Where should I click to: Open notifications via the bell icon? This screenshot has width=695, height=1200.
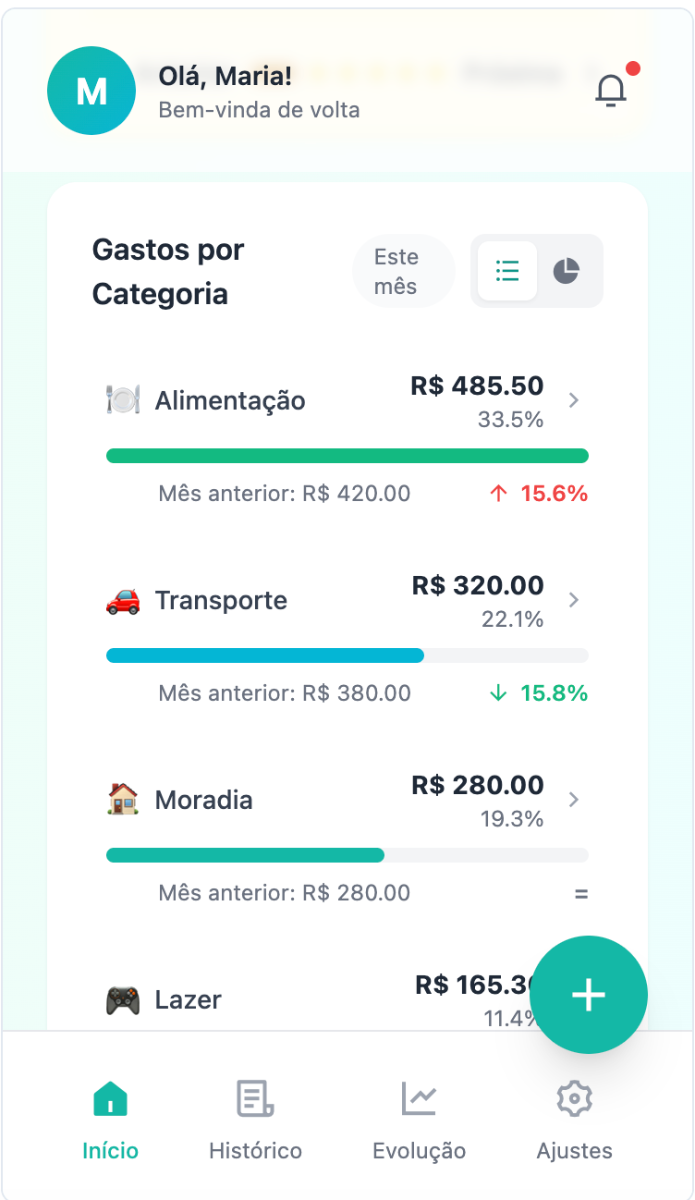click(611, 90)
